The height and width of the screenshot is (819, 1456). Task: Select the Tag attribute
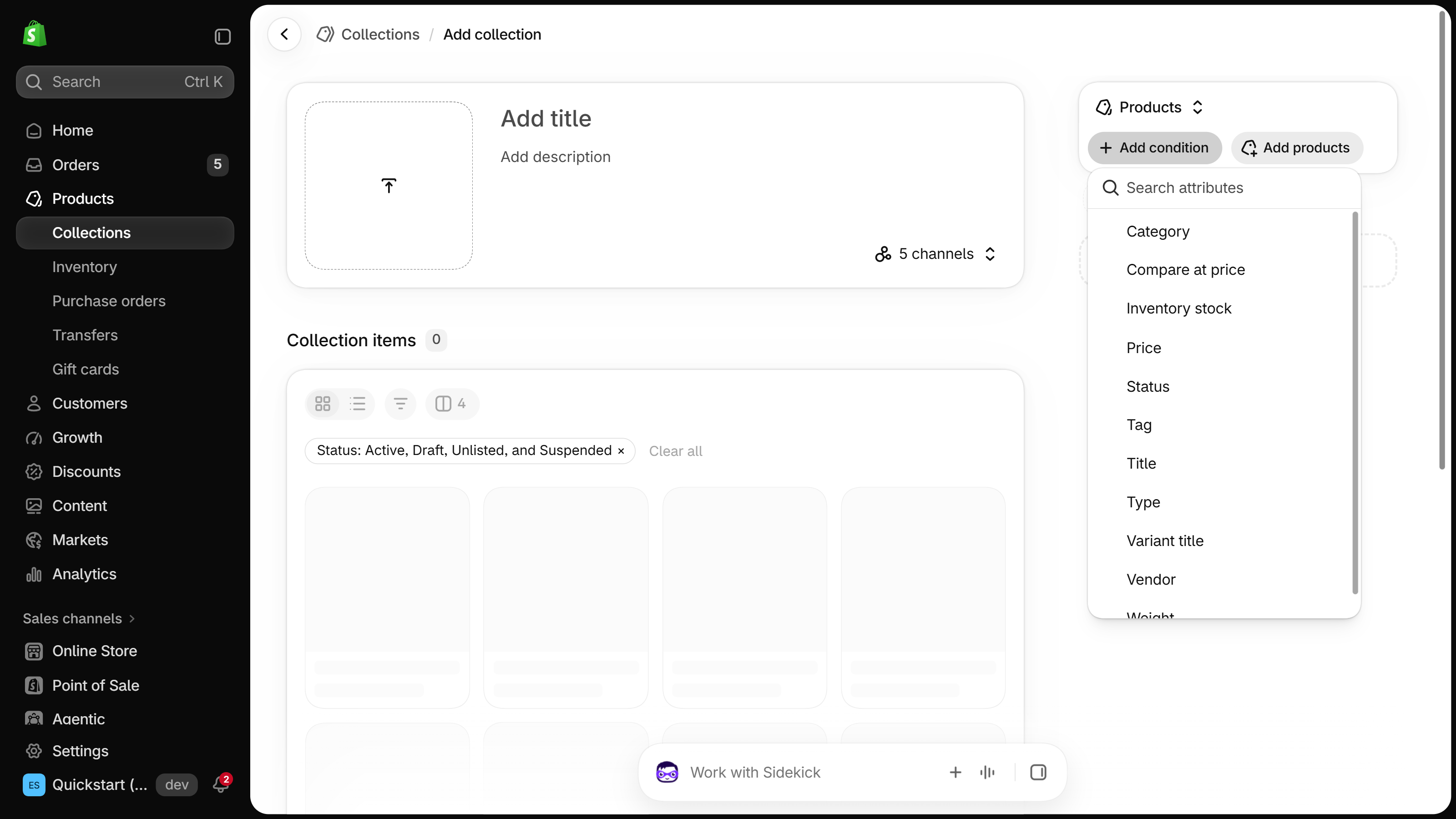(x=1221, y=425)
